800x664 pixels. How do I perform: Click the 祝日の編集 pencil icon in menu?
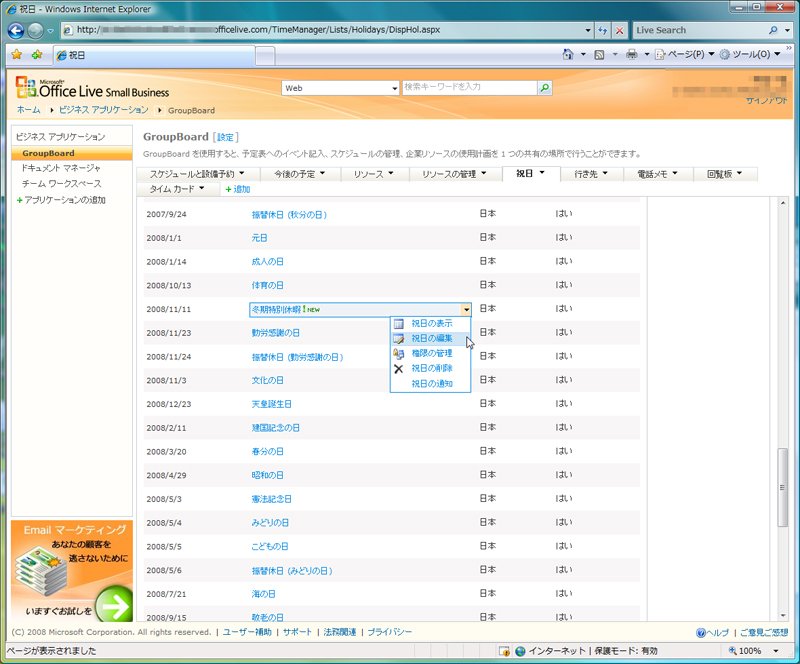click(x=399, y=338)
